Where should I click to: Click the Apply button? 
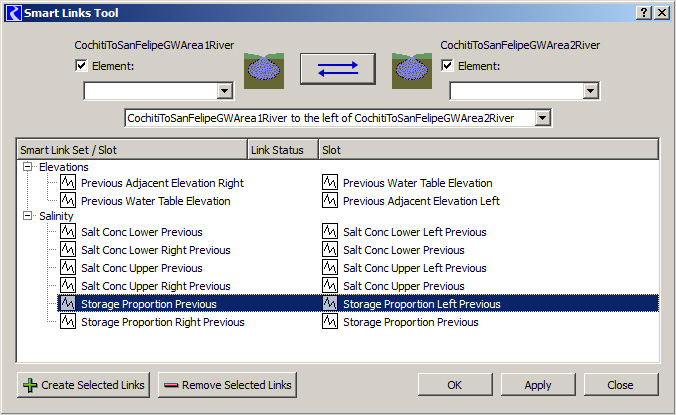point(538,385)
